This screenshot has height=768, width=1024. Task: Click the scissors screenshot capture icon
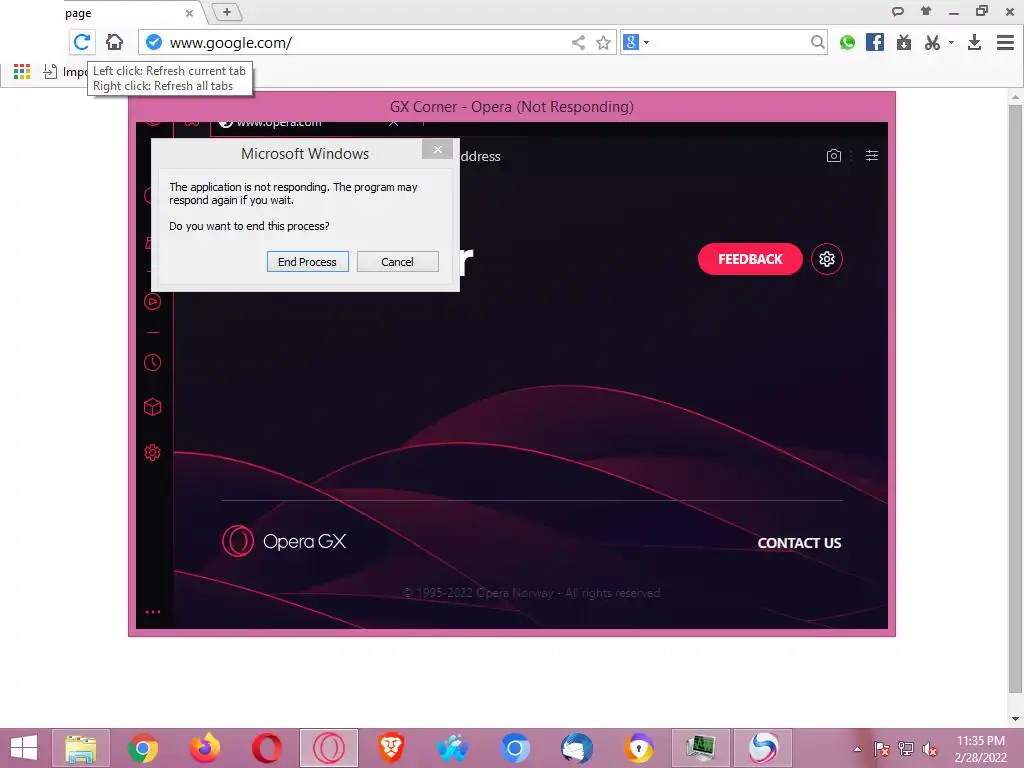[932, 42]
